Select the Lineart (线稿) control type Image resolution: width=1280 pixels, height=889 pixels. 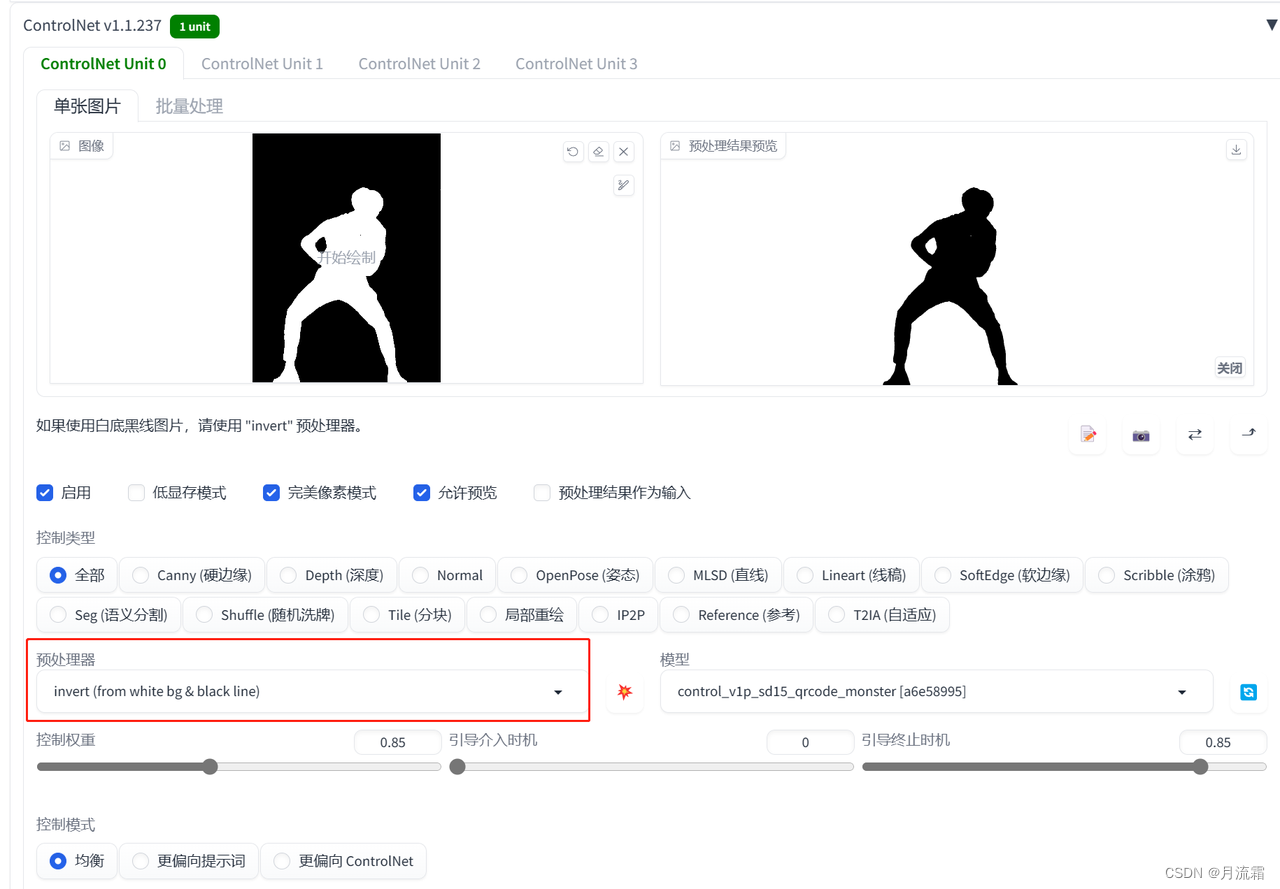tap(851, 575)
